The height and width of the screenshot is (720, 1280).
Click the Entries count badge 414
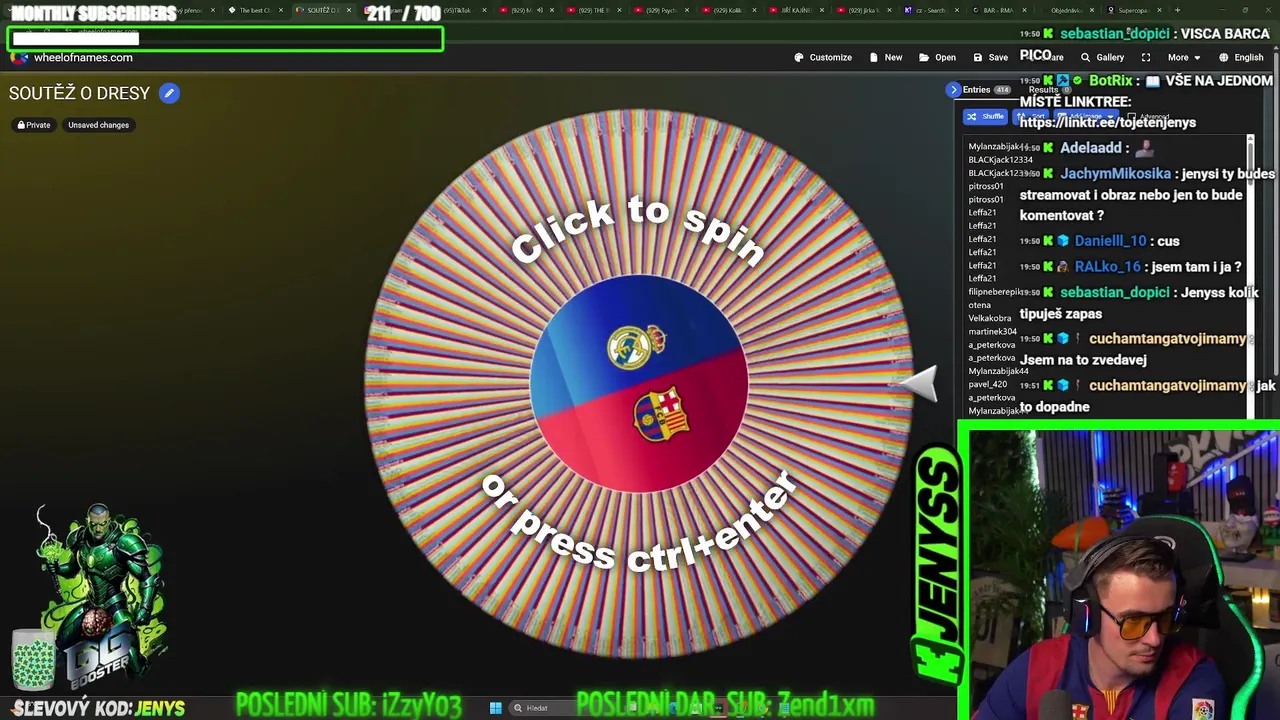[1002, 90]
